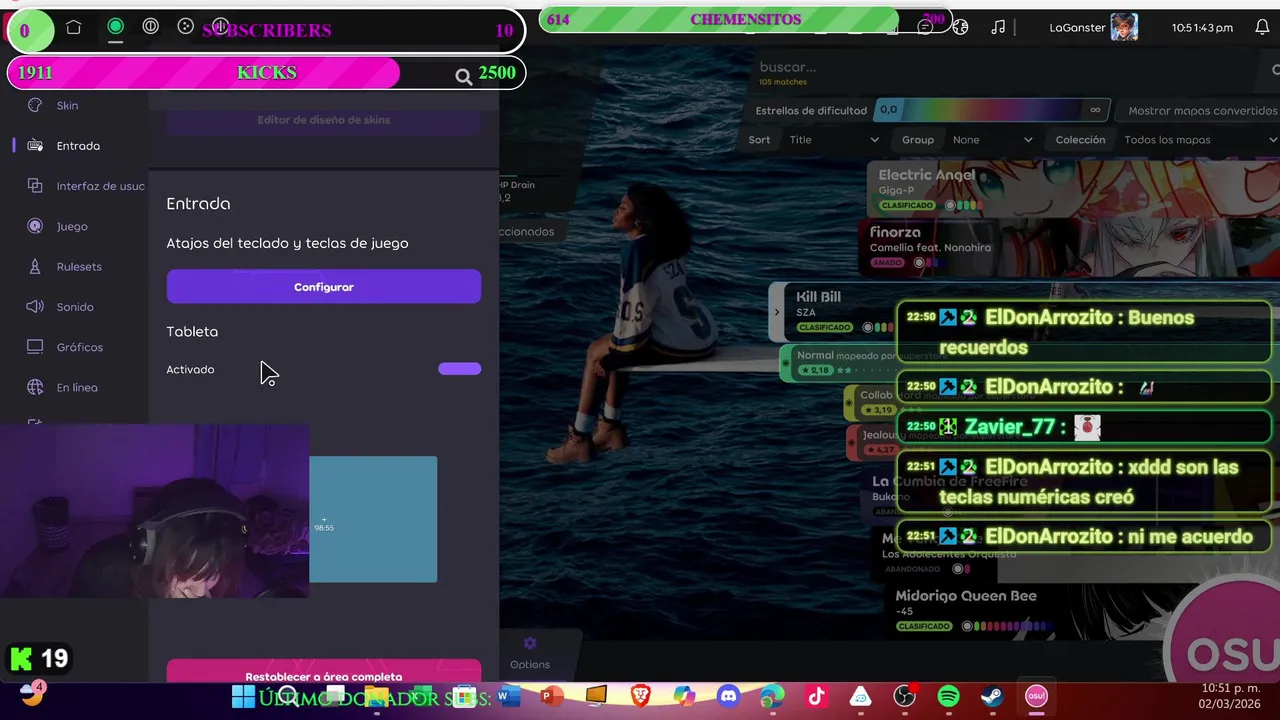Click Restablecer a área completa button

[x=323, y=673]
